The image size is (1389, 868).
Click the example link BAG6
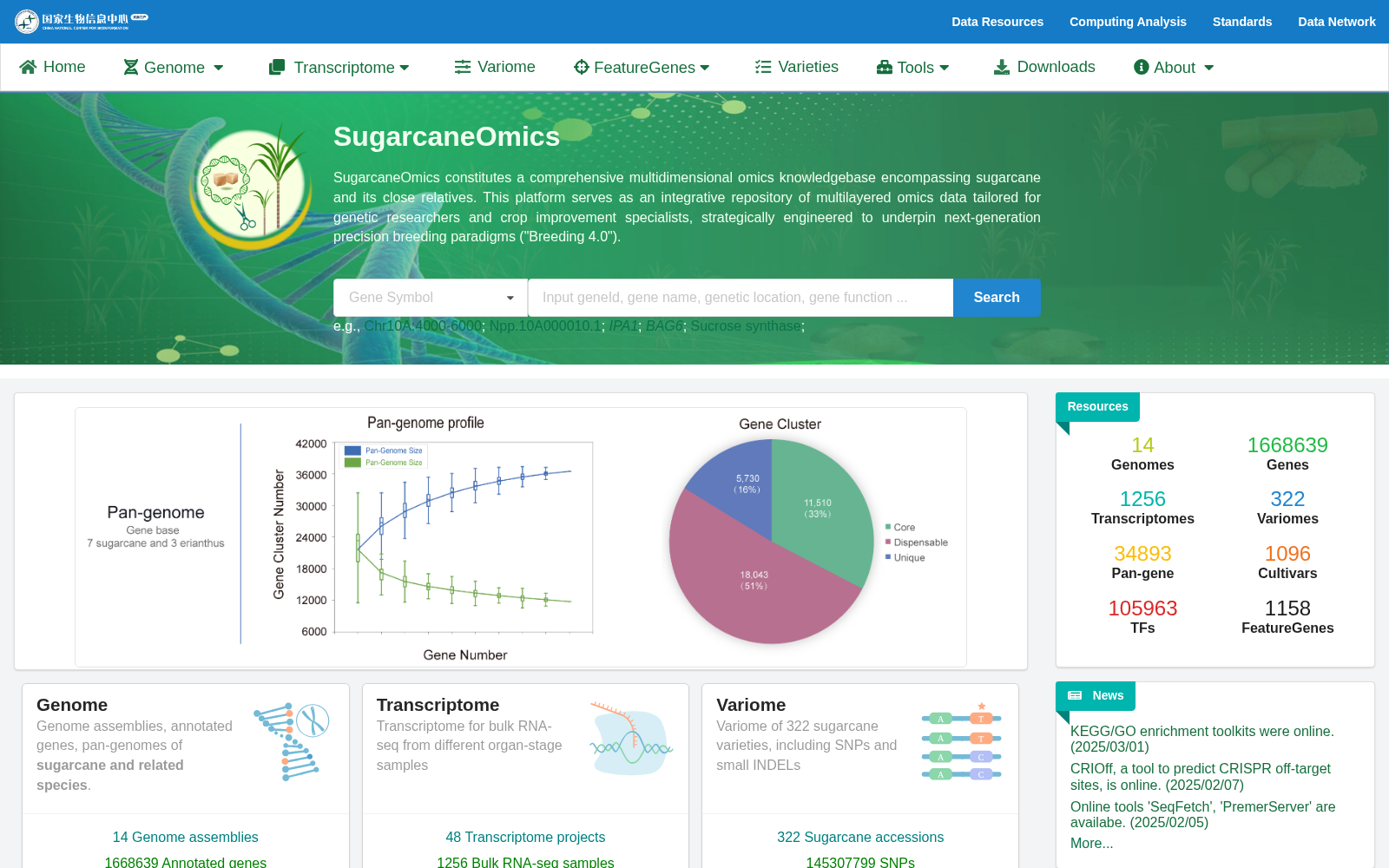[x=664, y=326]
